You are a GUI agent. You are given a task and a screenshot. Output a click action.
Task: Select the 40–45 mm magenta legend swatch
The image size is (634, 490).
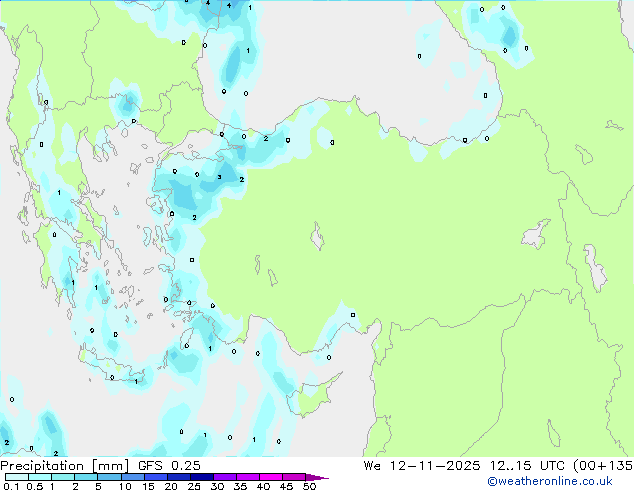pyautogui.click(x=271, y=477)
